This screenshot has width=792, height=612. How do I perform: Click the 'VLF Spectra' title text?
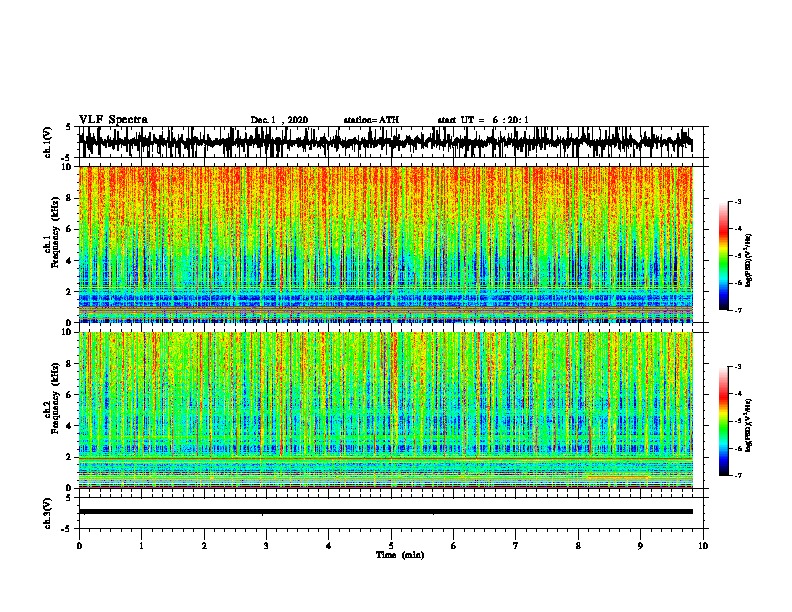tap(113, 119)
